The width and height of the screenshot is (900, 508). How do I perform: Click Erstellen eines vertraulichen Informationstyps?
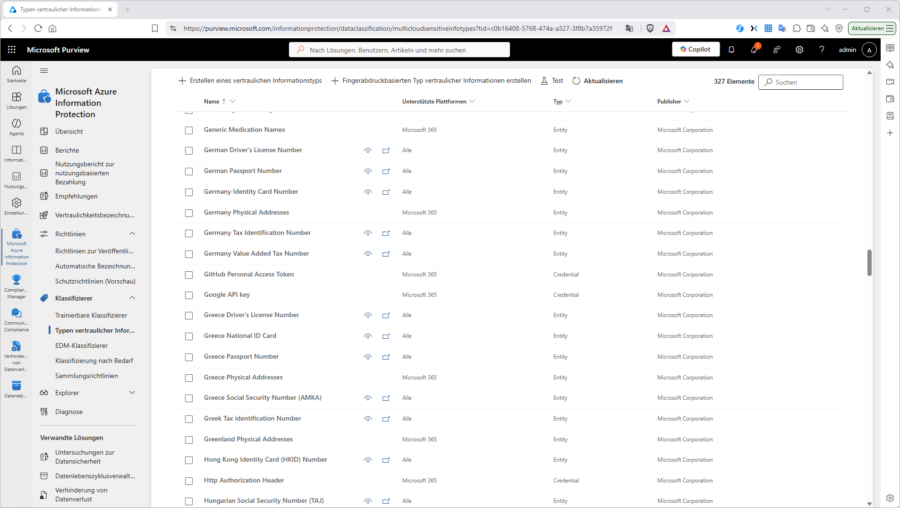(250, 81)
